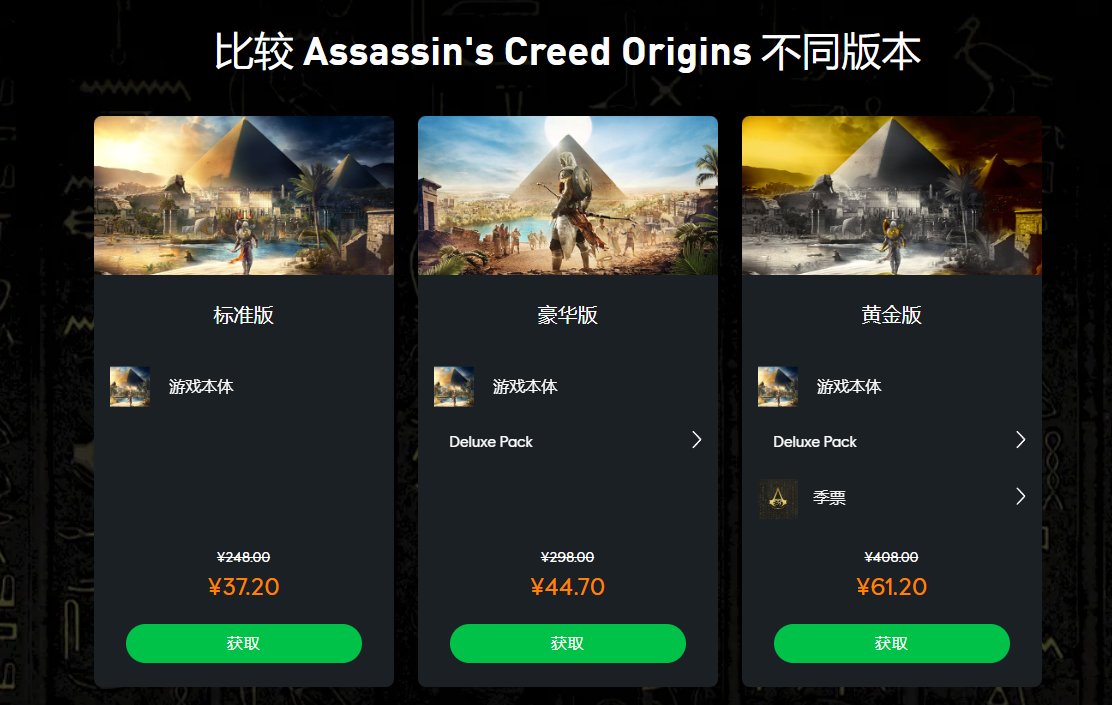1112x705 pixels.
Task: Select the 标准版 edition title
Action: coord(244,315)
